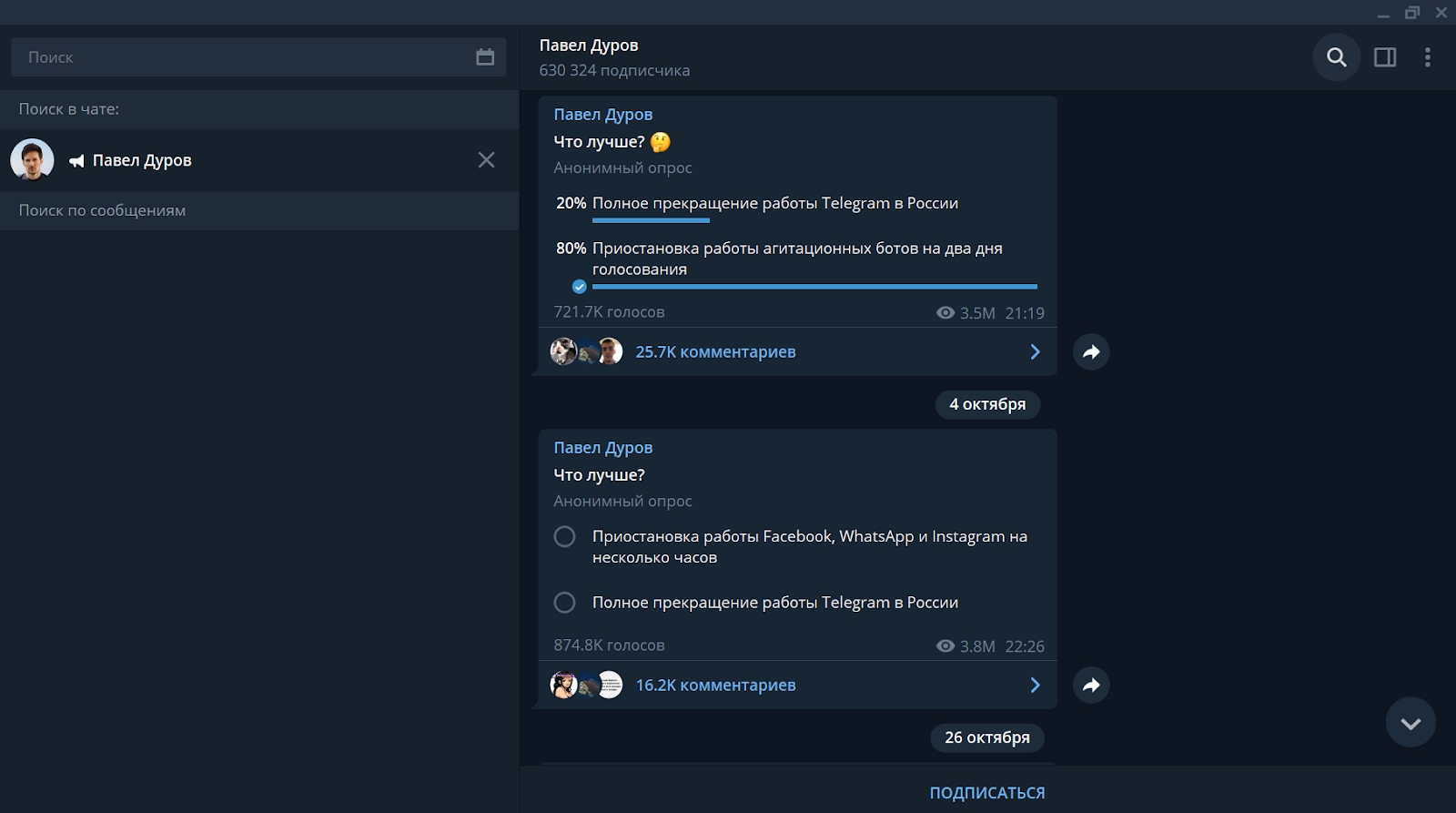Open 16.2K комментариев thread
The height and width of the screenshot is (813, 1456).
(715, 686)
